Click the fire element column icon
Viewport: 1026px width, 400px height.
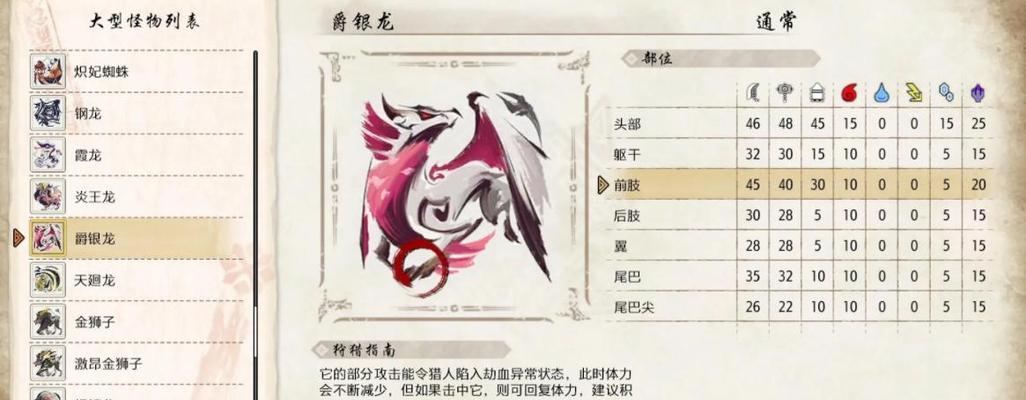click(849, 94)
